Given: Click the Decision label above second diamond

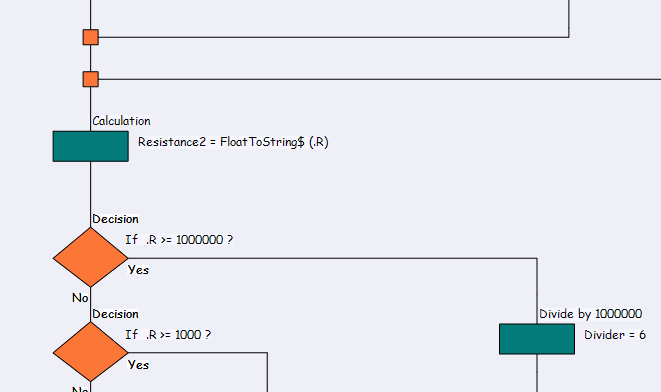Looking at the screenshot, I should 116,314.
